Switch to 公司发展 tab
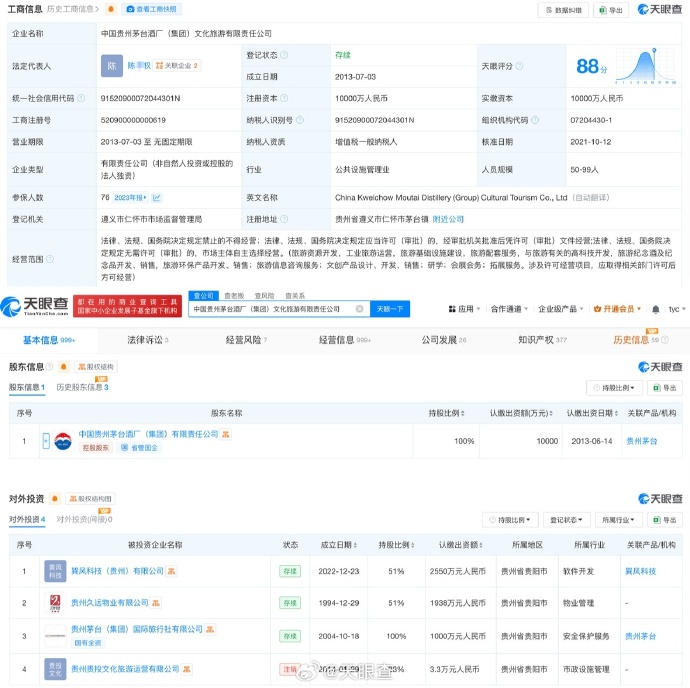The image size is (690, 688). click(x=444, y=340)
